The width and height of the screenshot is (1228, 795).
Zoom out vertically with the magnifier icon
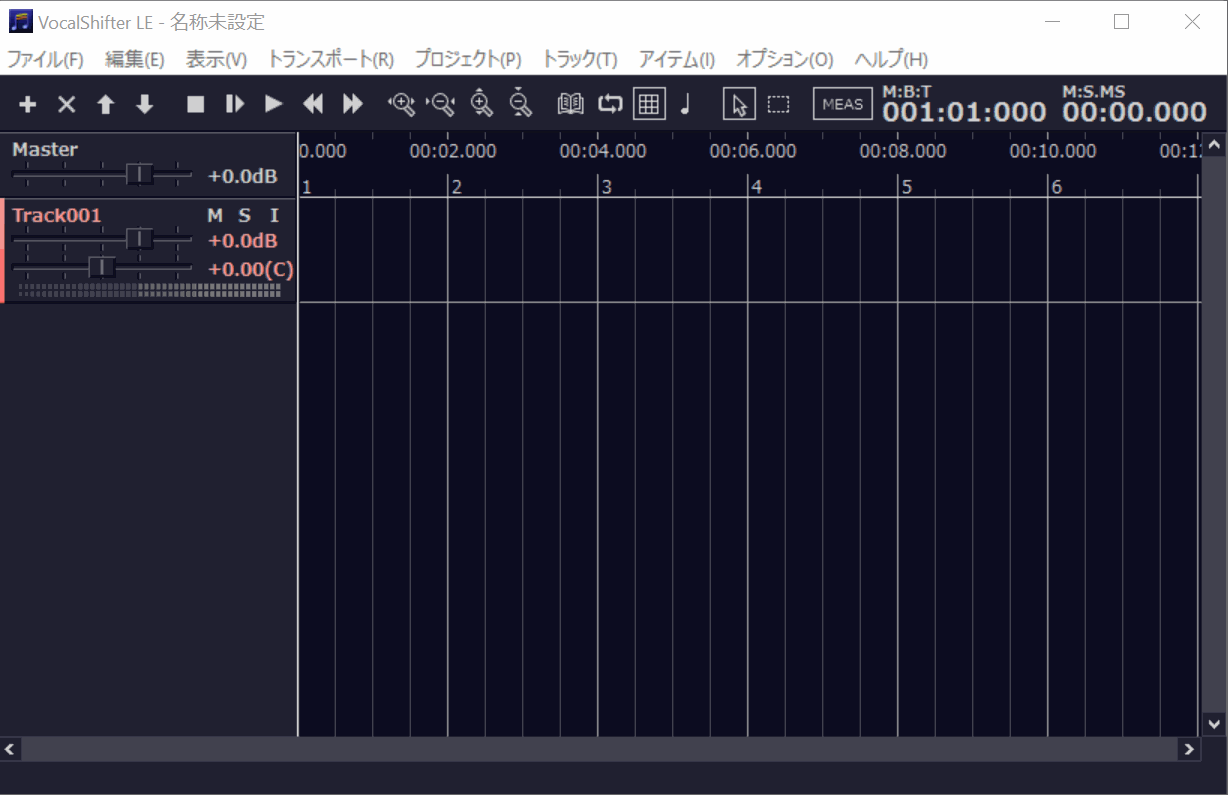(520, 104)
